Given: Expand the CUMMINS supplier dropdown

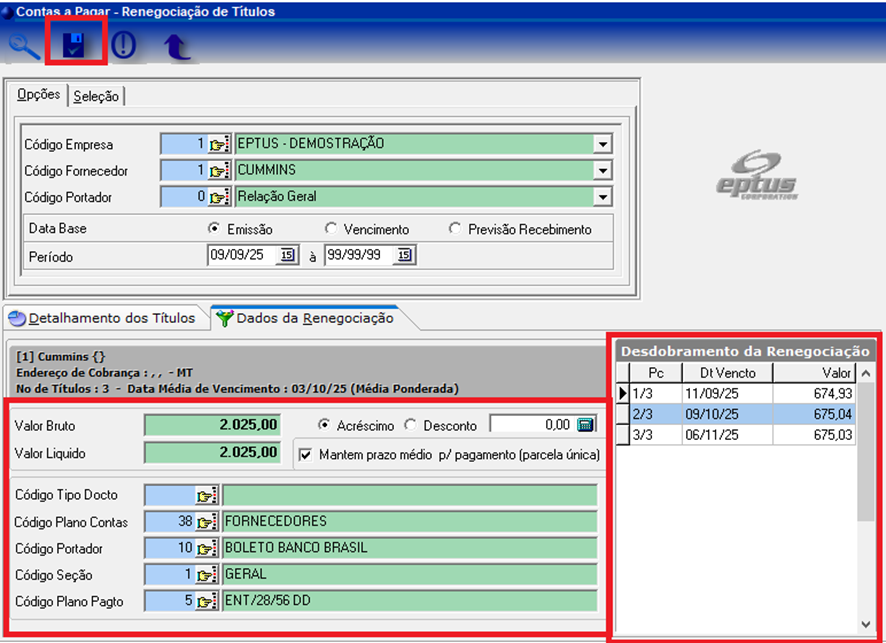Looking at the screenshot, I should [x=602, y=171].
